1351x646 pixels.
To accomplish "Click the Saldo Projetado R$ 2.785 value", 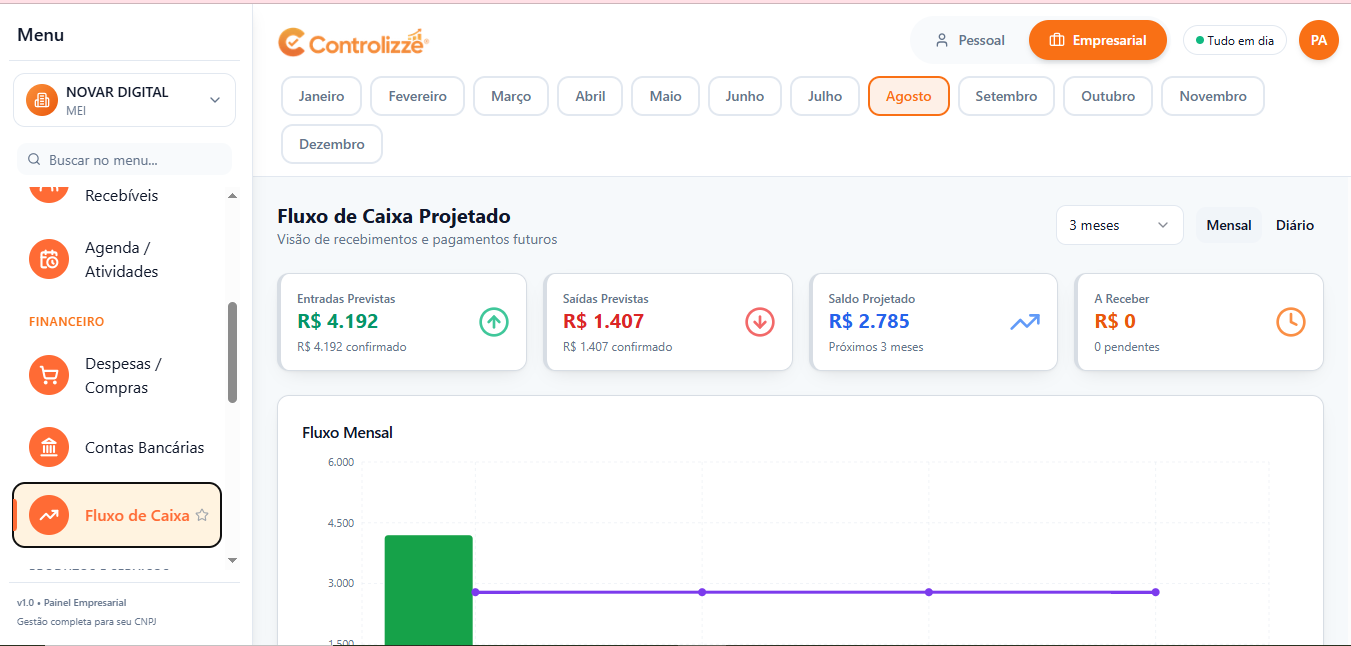I will 869,321.
